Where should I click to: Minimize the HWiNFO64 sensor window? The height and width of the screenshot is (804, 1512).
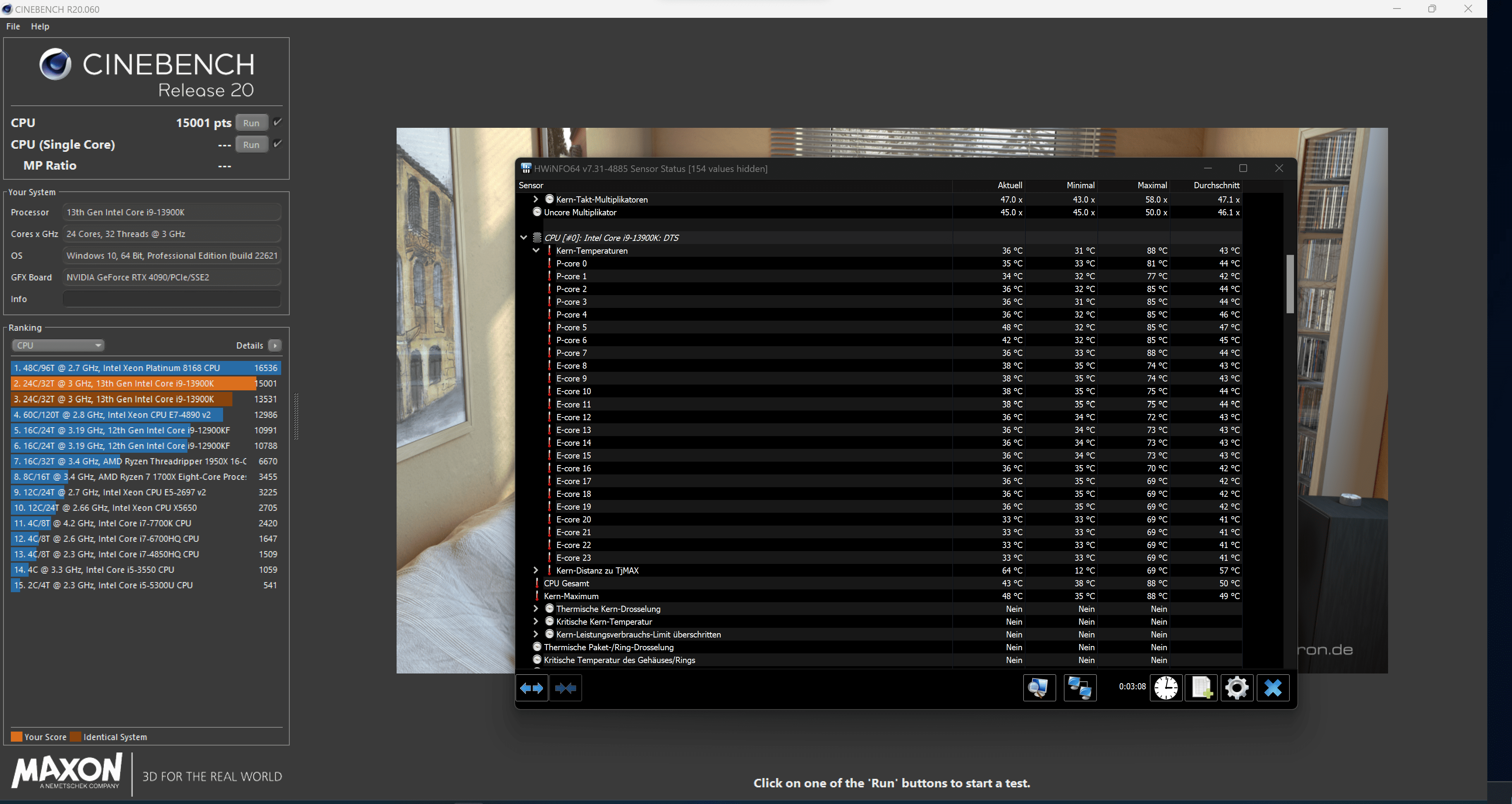[1207, 168]
